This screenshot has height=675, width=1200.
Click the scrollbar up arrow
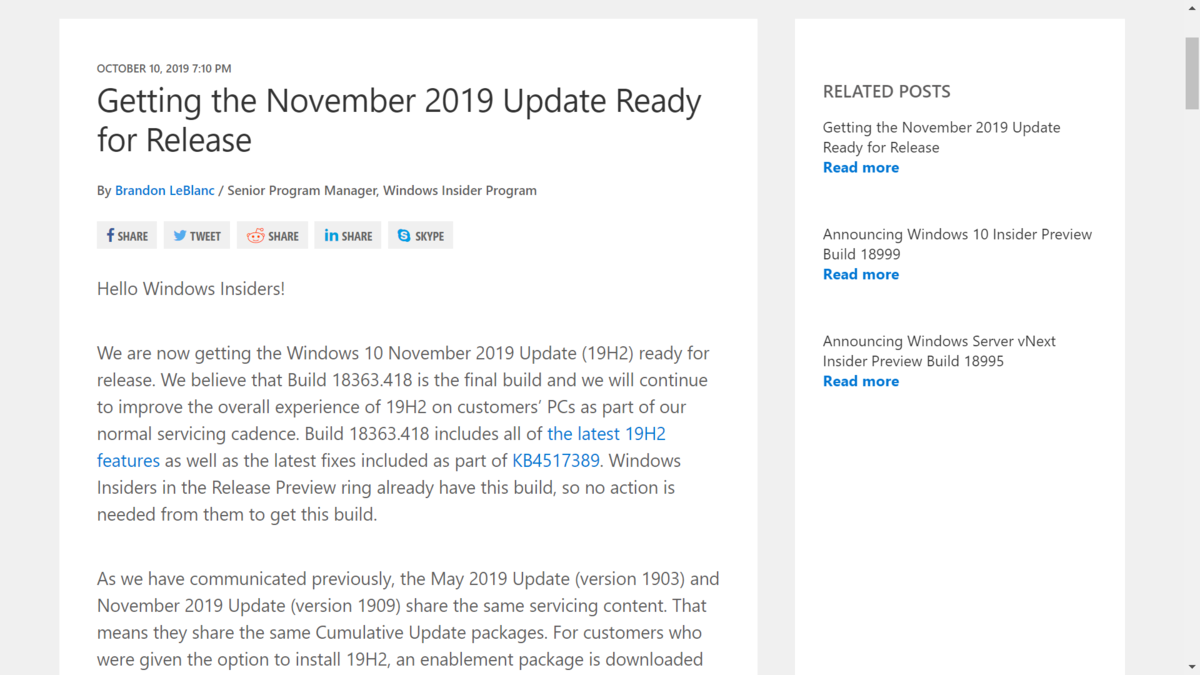1192,8
